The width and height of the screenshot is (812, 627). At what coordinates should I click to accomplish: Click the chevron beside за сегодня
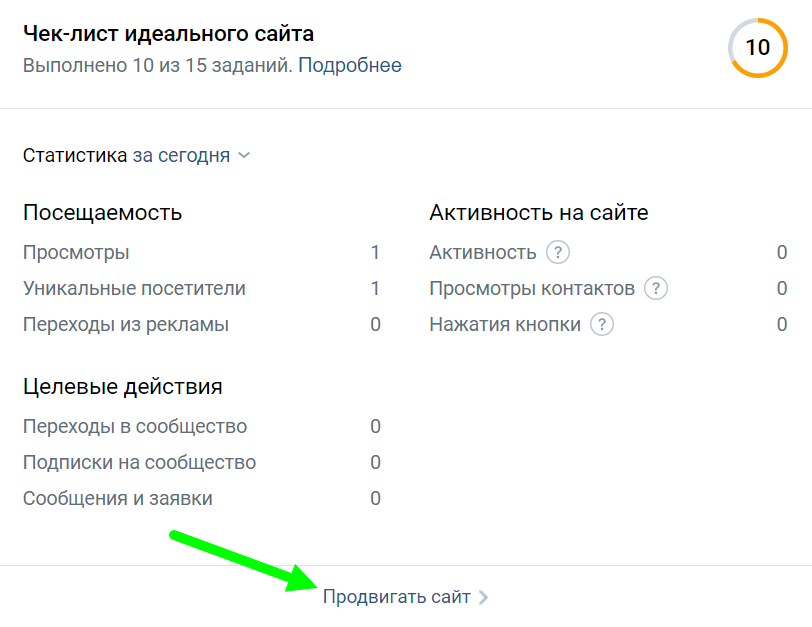click(x=244, y=155)
